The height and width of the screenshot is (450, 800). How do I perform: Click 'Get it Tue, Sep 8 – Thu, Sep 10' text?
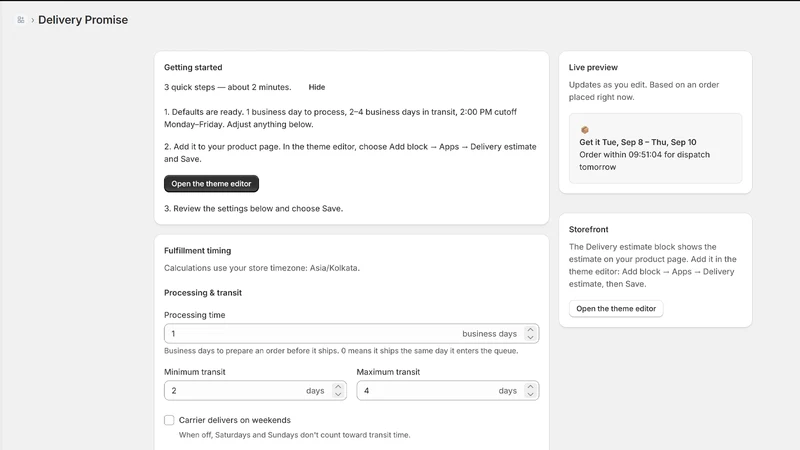point(637,142)
